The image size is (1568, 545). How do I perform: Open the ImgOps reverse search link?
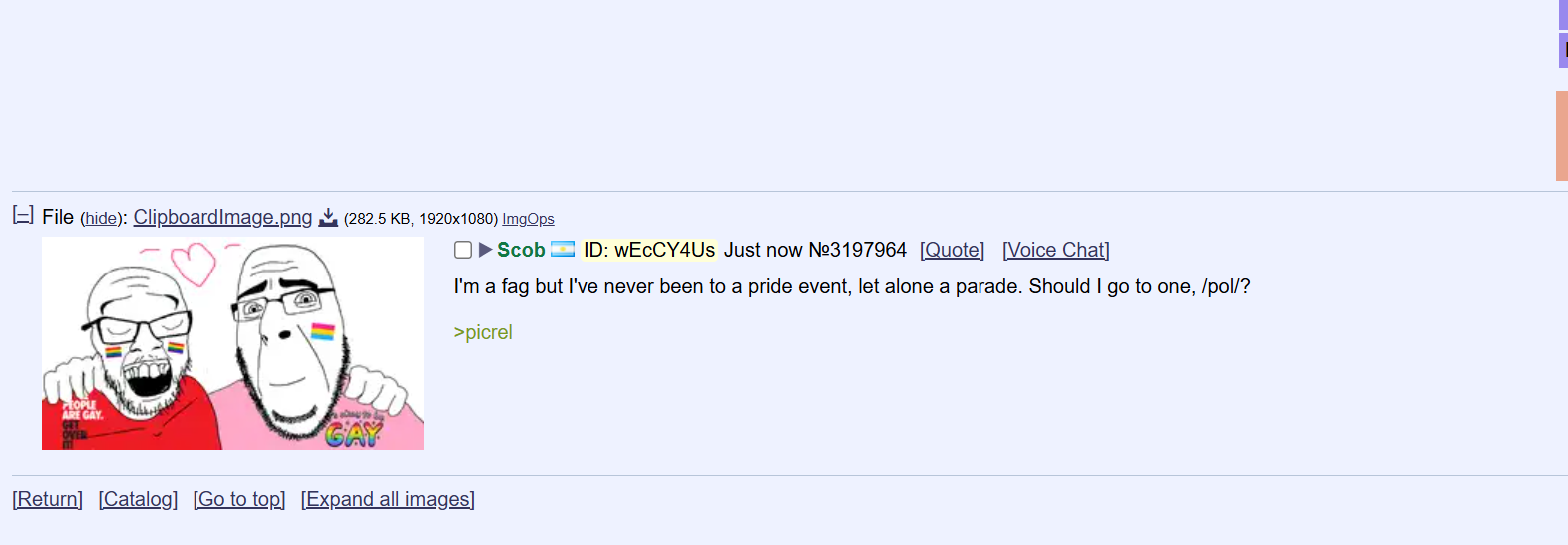click(528, 219)
